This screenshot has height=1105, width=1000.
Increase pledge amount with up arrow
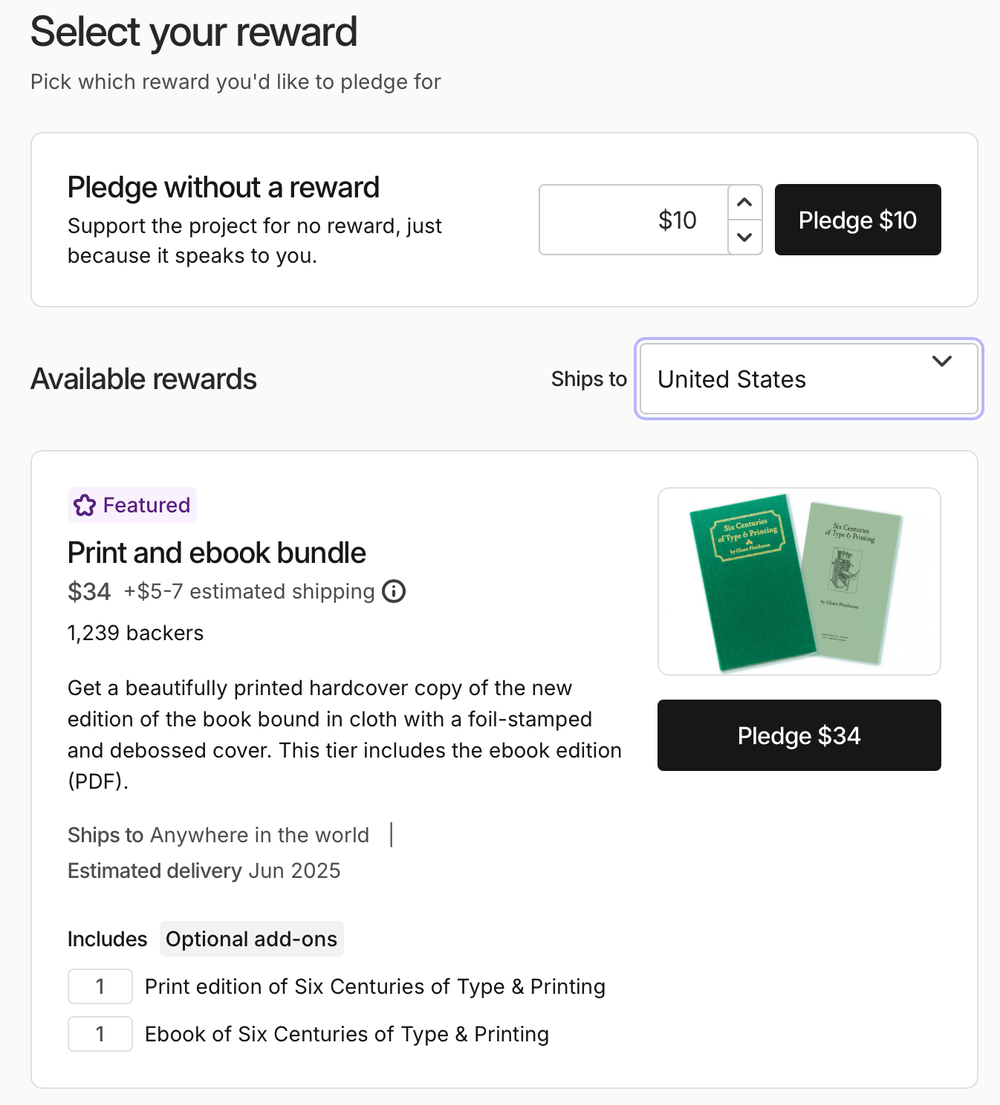pos(744,202)
